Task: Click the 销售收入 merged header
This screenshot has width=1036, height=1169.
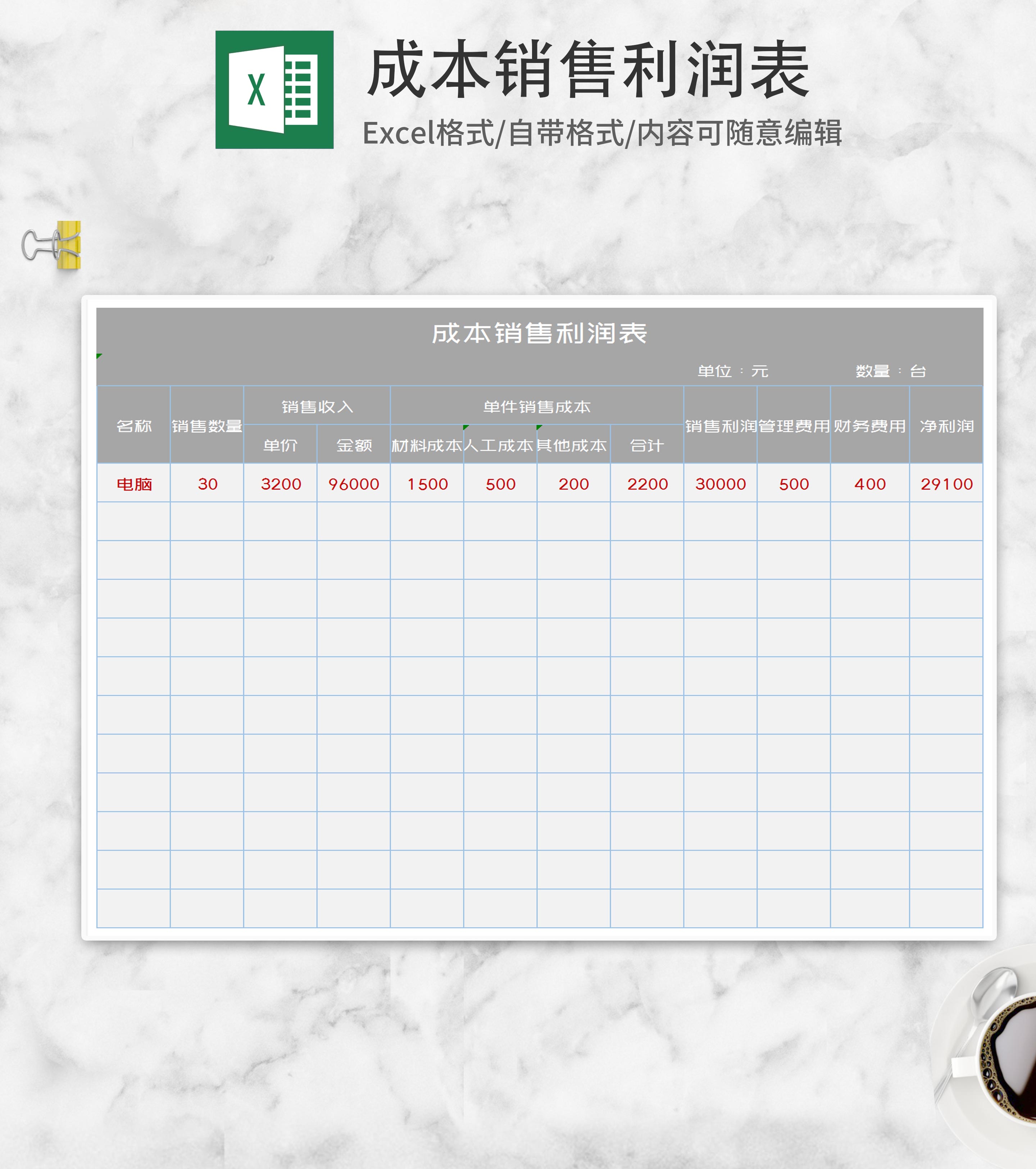Action: (x=317, y=406)
